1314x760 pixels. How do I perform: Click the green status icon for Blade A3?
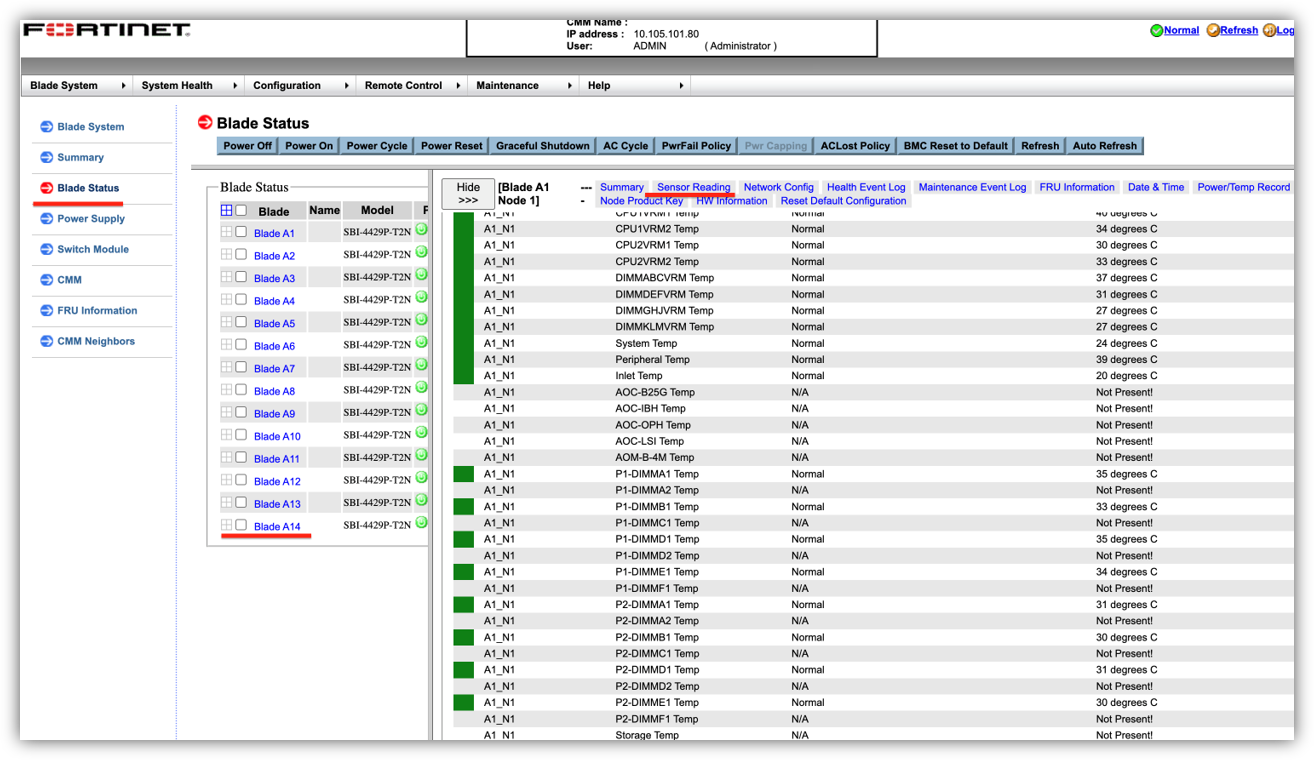point(422,274)
